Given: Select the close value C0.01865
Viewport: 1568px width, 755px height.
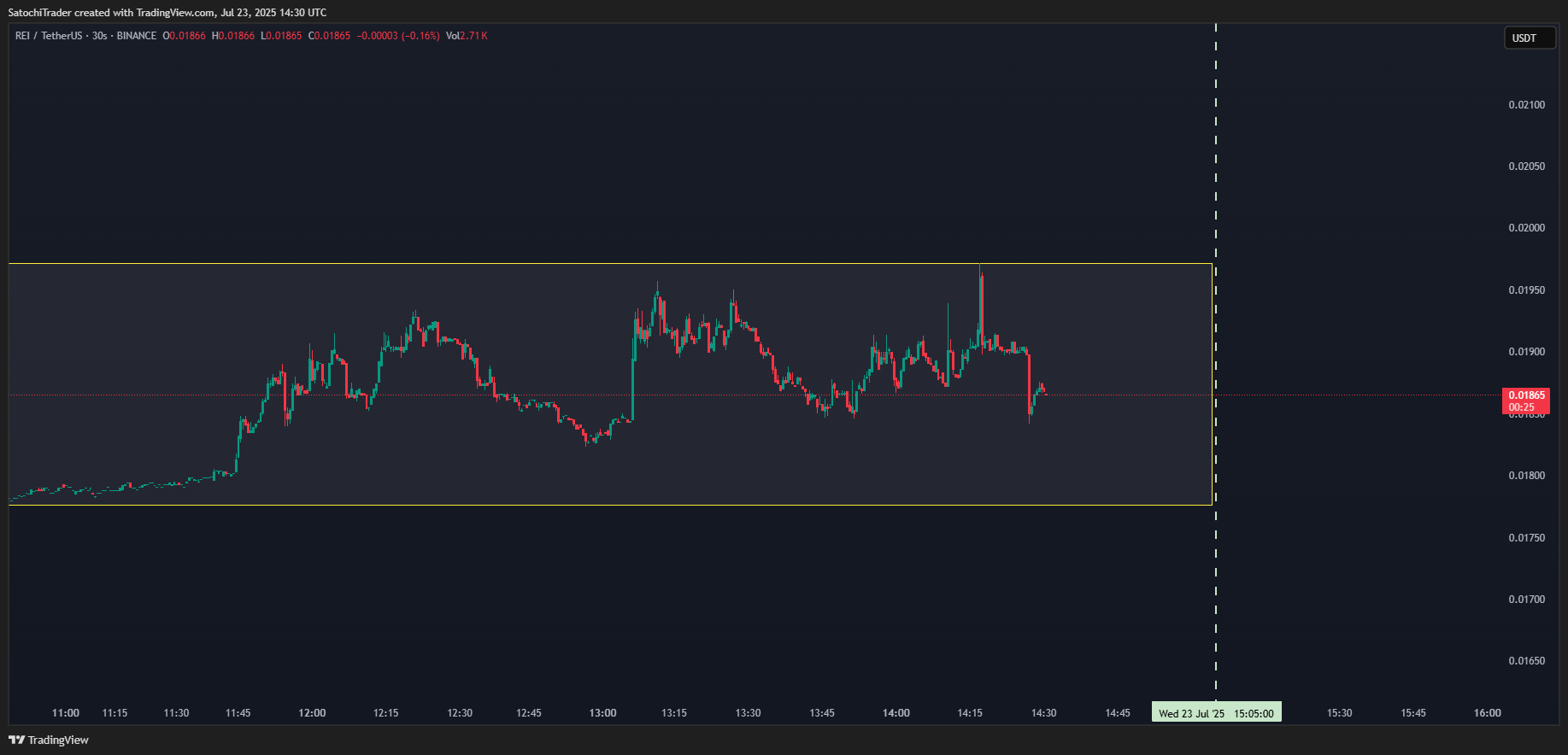Looking at the screenshot, I should tap(330, 36).
